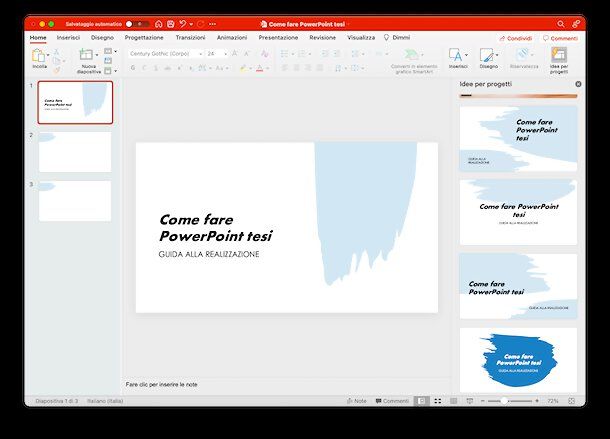
Task: Toggle Note in the status bar
Action: pos(356,401)
